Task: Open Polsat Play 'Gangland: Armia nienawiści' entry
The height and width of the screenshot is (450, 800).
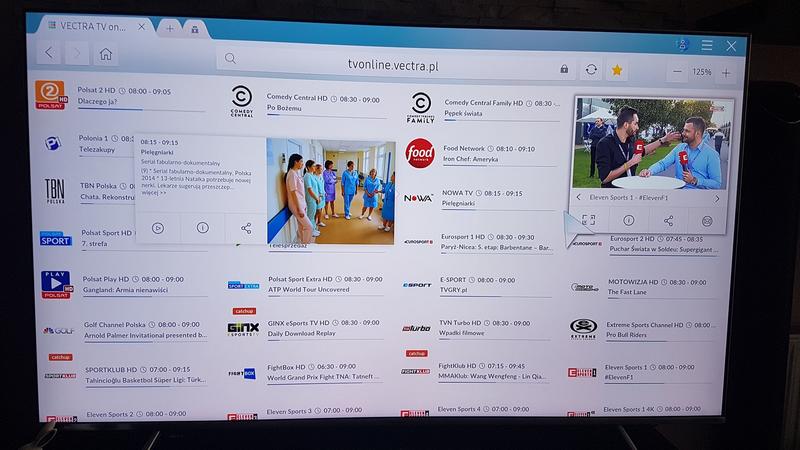Action: click(x=145, y=285)
